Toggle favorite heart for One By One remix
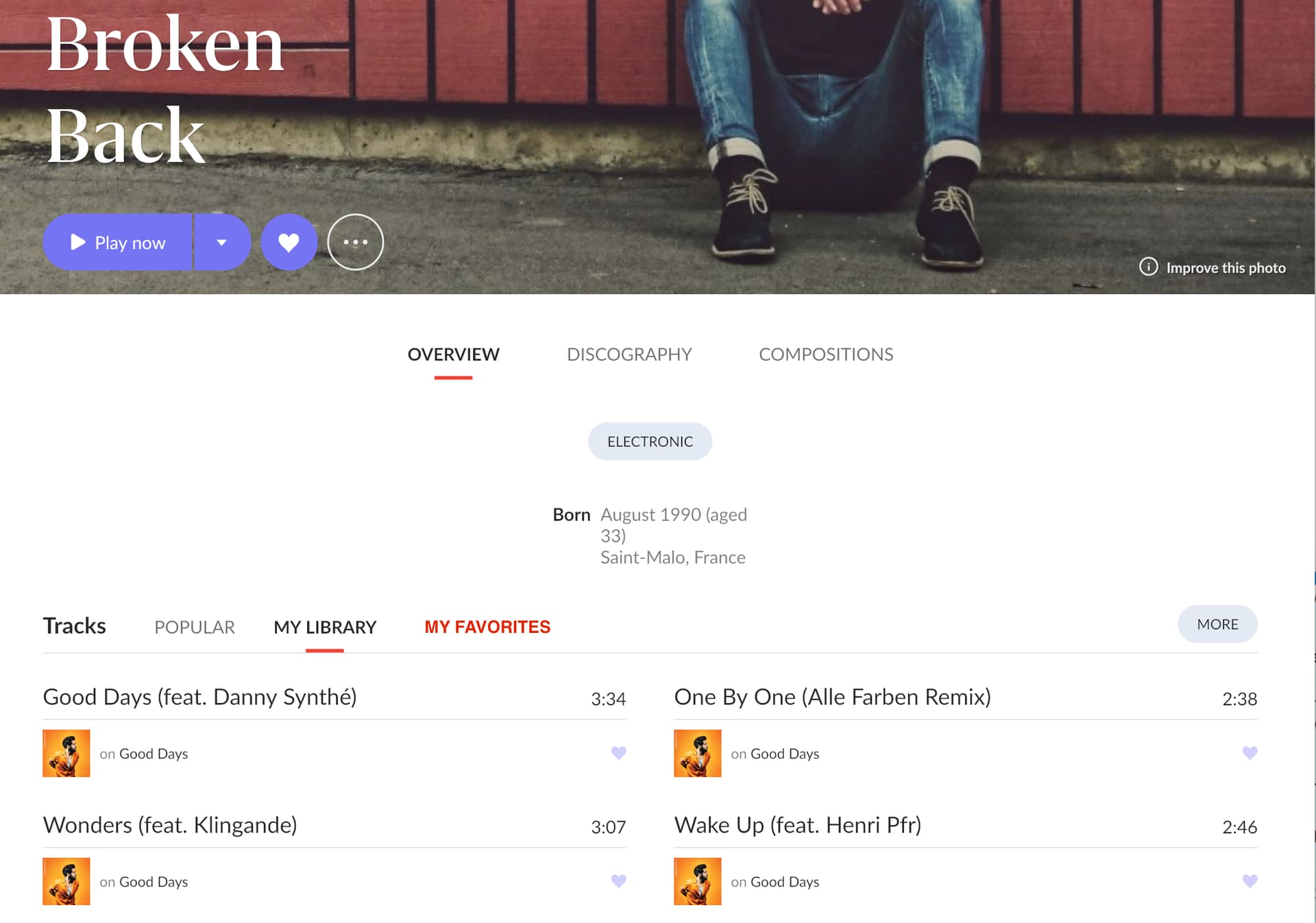Image resolution: width=1316 pixels, height=923 pixels. [x=1250, y=753]
